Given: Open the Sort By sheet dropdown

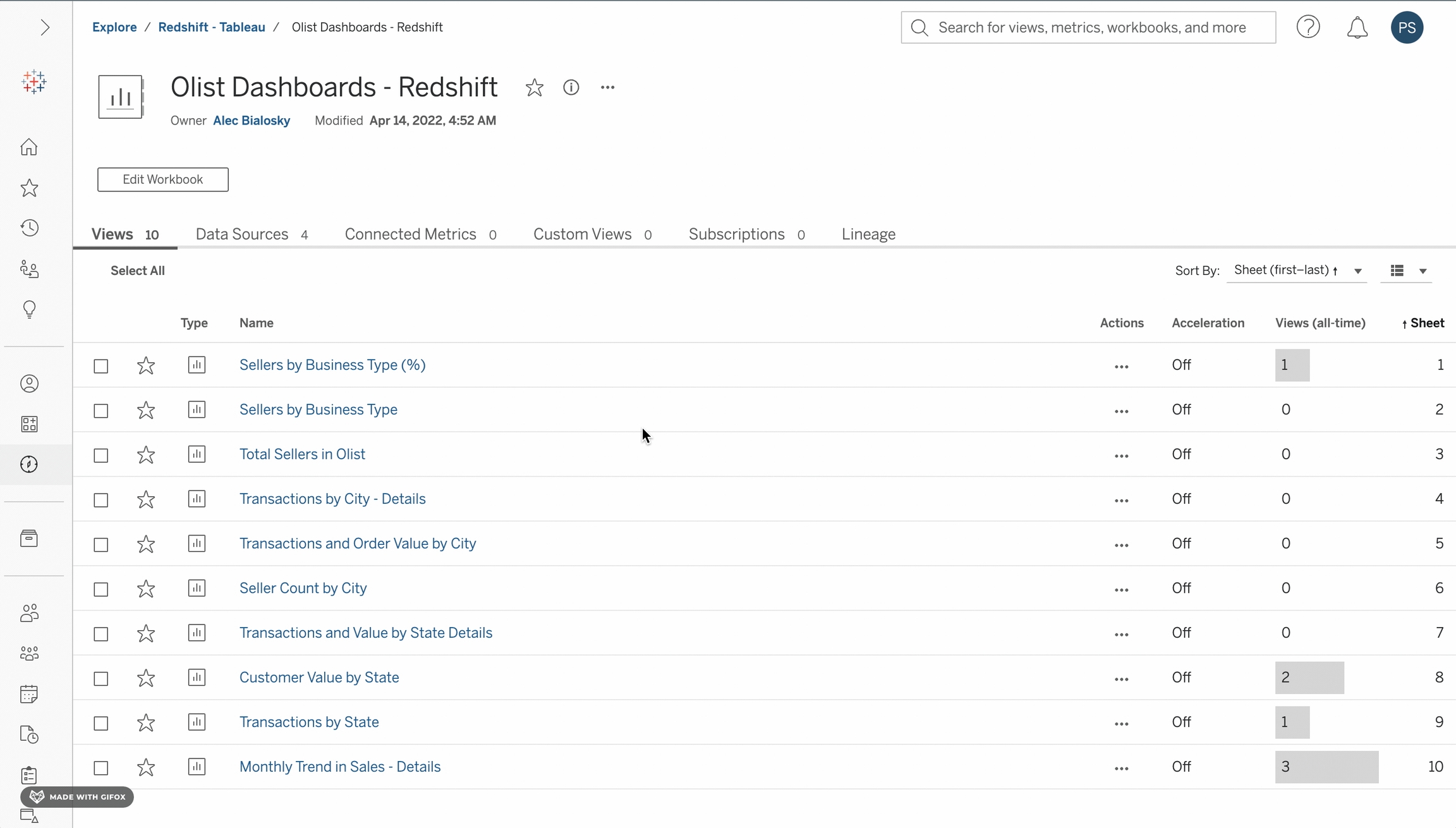Looking at the screenshot, I should tap(1297, 271).
